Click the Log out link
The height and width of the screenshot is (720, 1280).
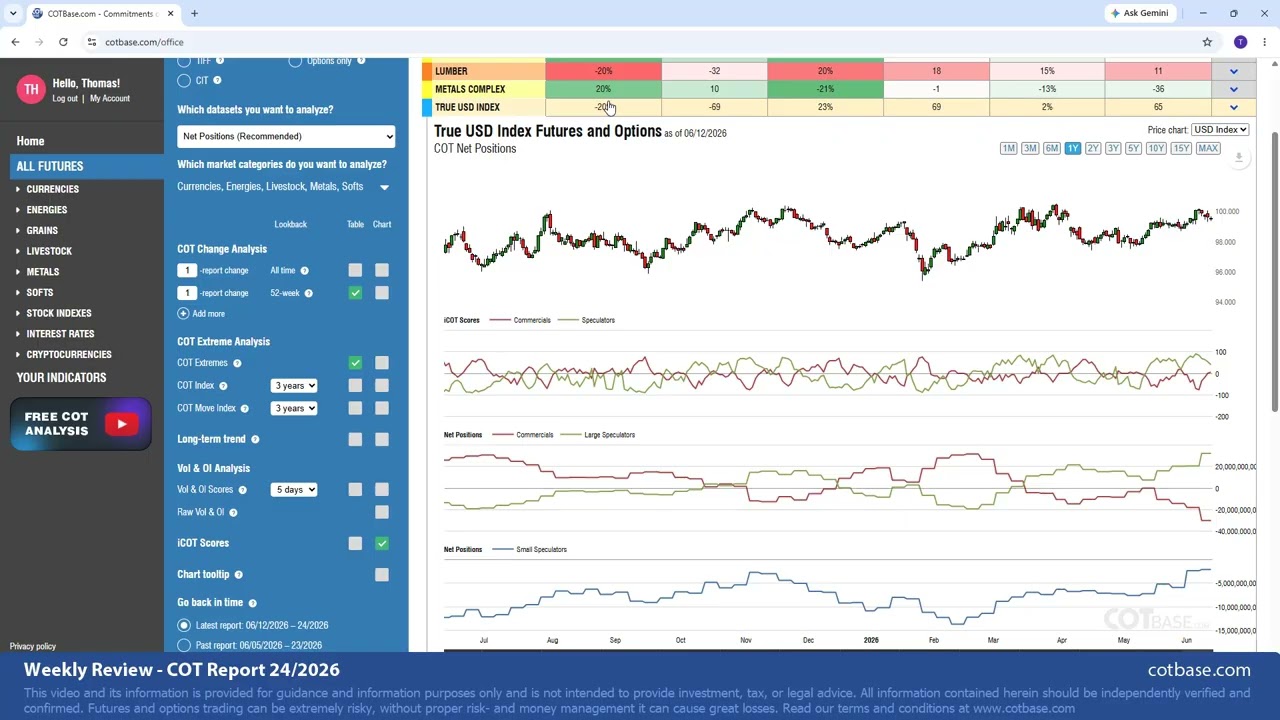65,99
